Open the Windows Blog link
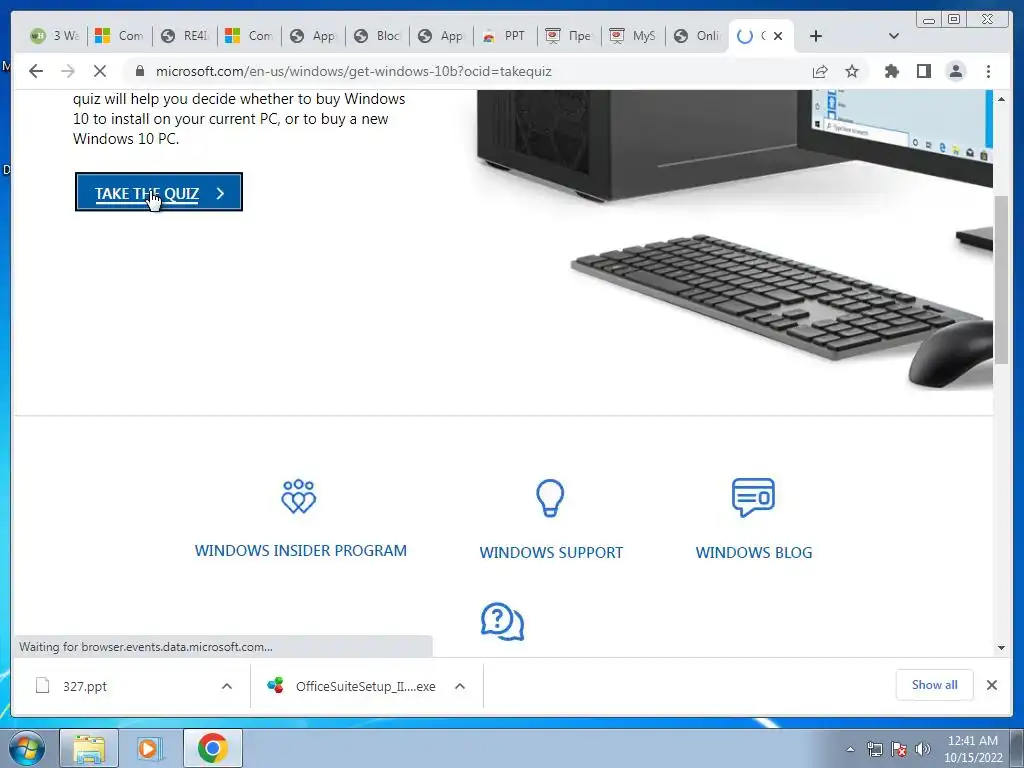 [754, 552]
